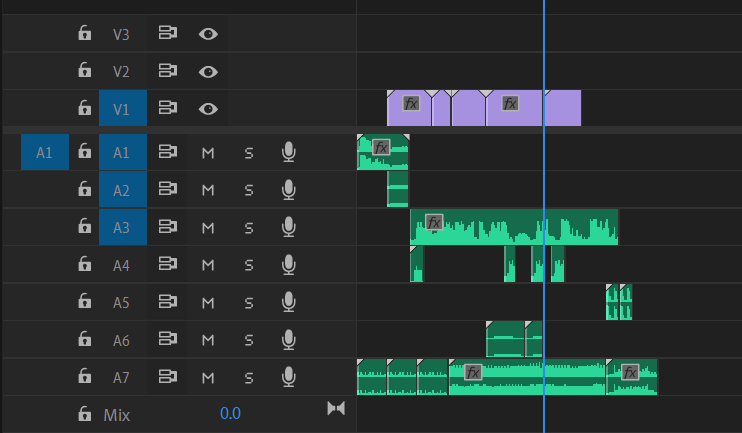Toggle sync lock on track V2

pyautogui.click(x=168, y=72)
